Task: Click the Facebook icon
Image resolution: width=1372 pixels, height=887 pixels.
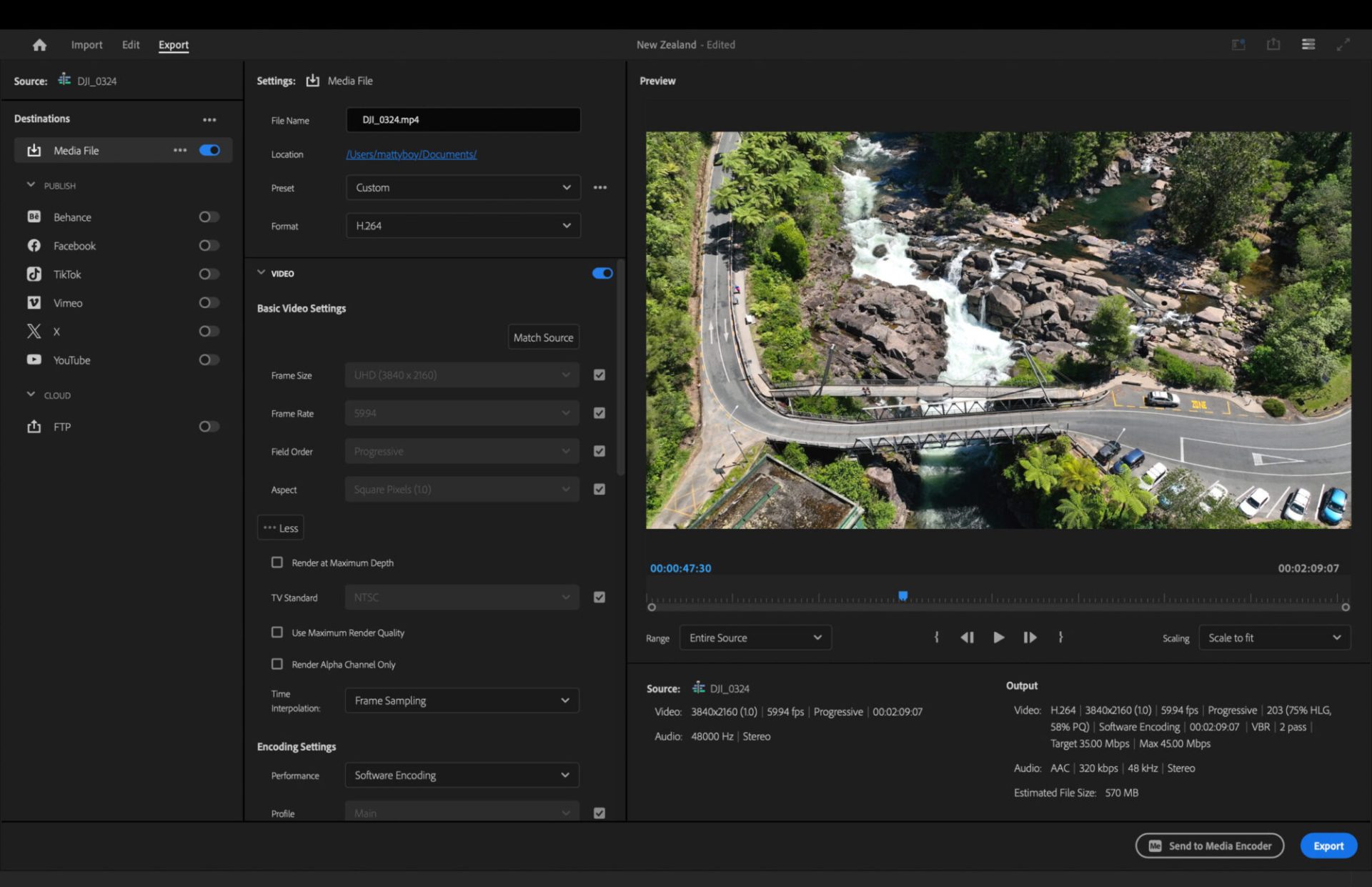Action: tap(34, 245)
